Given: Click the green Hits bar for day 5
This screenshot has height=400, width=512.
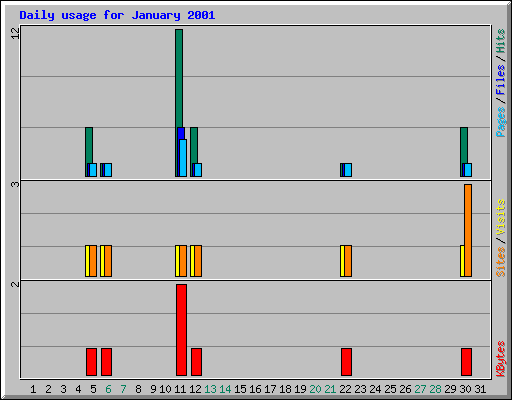Looking at the screenshot, I should (89, 145).
